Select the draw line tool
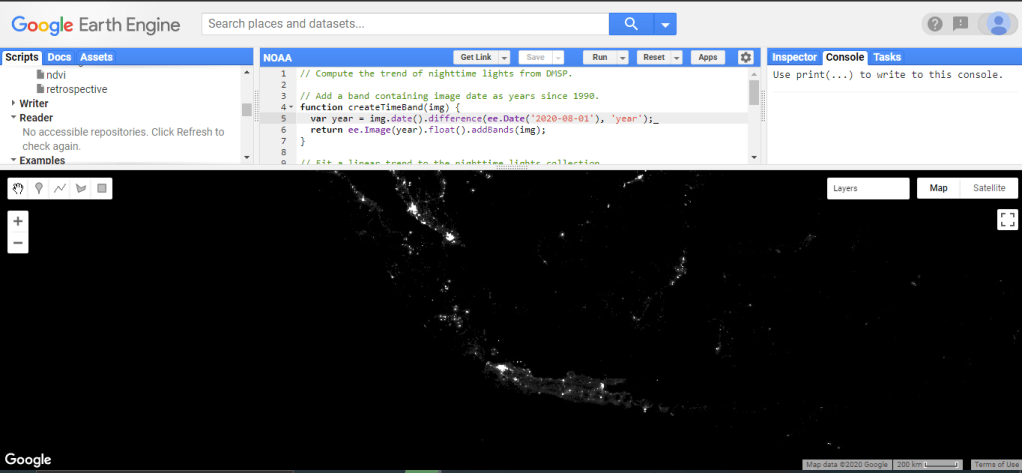 click(x=60, y=187)
